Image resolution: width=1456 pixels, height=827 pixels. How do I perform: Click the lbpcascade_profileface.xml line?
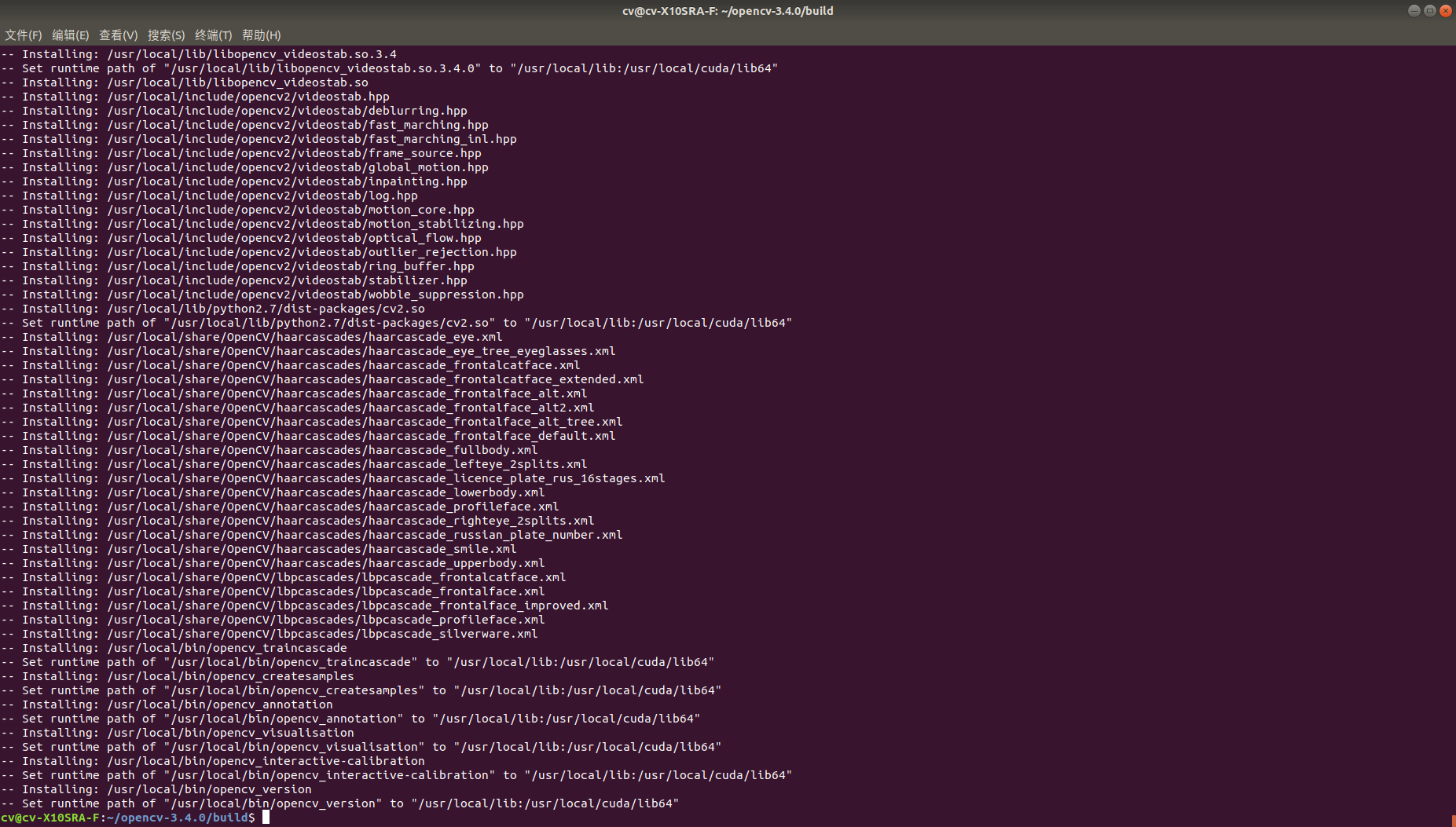273,620
